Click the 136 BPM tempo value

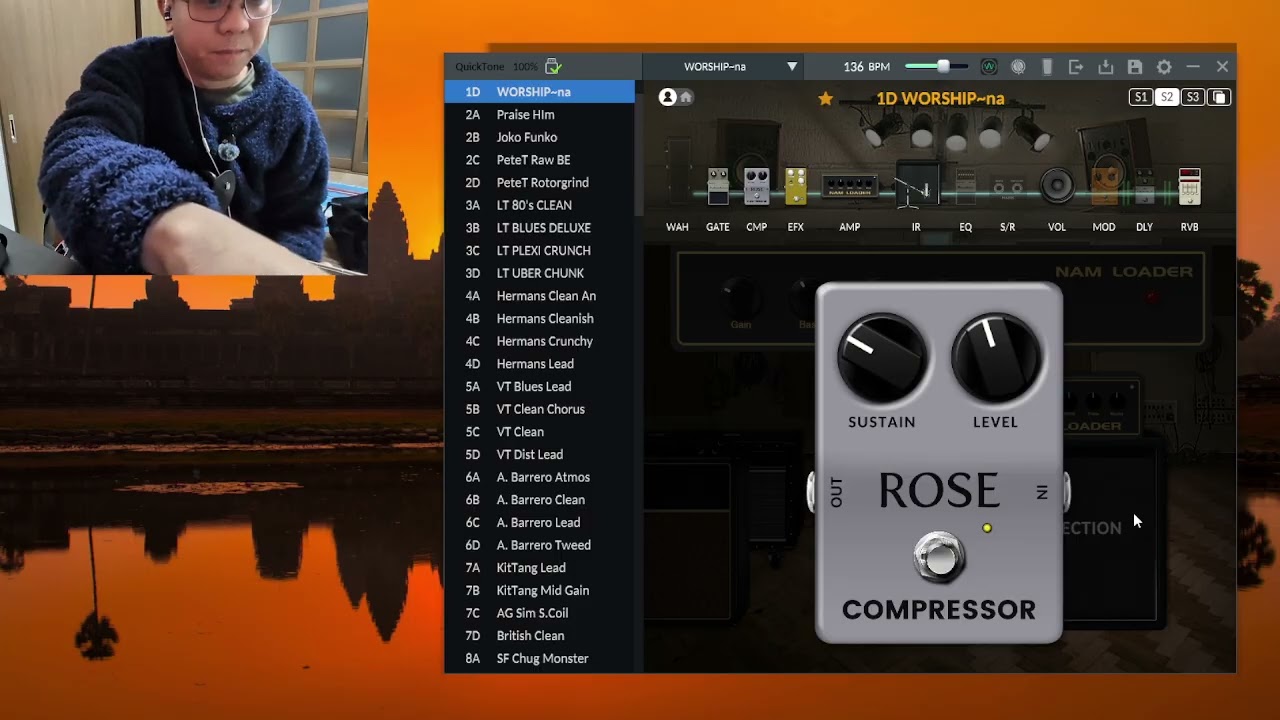(866, 67)
